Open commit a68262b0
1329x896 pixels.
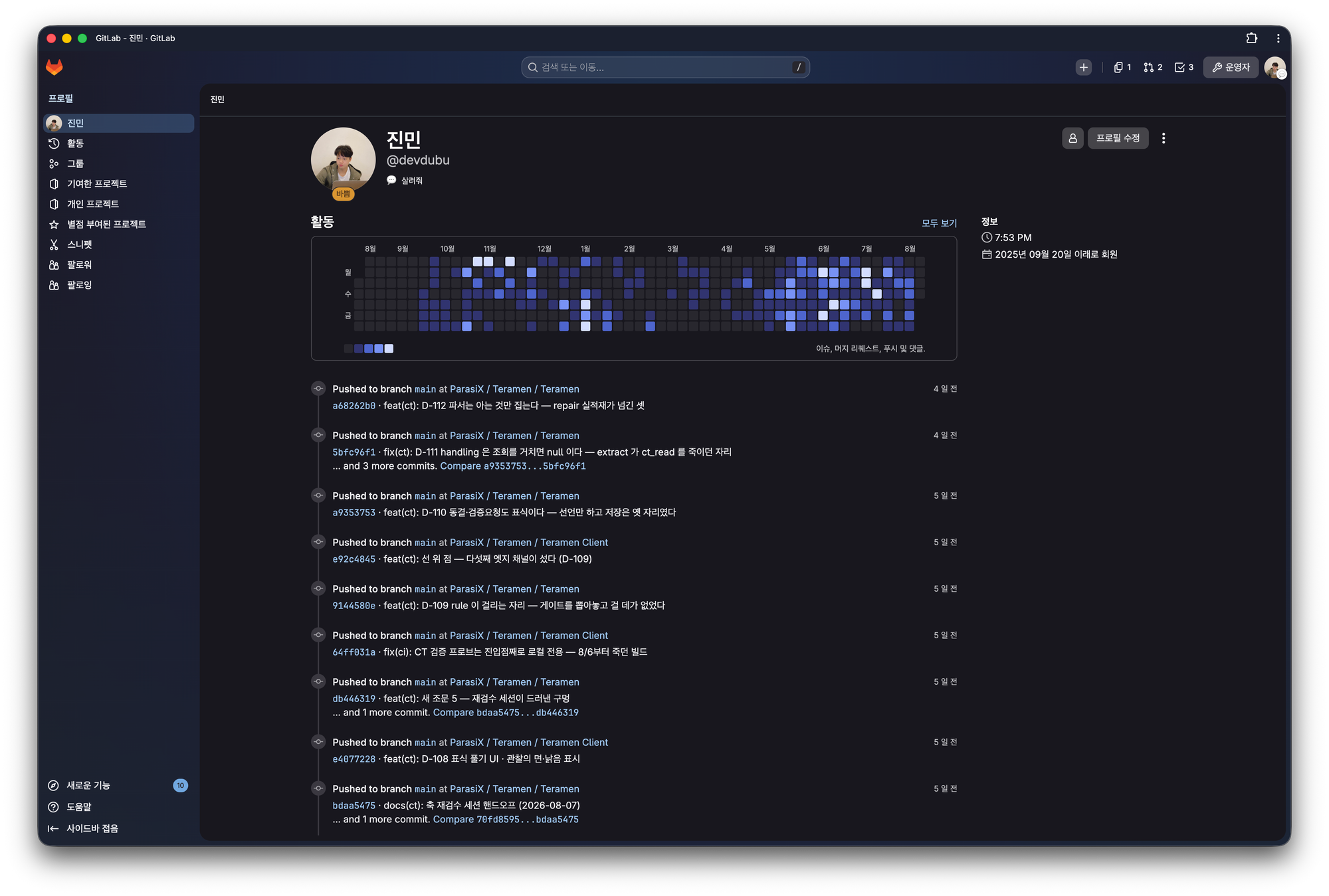pyautogui.click(x=354, y=406)
